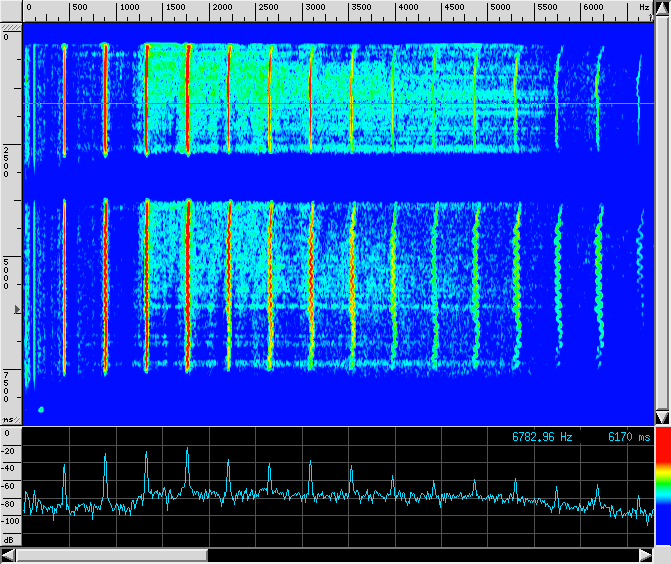Click the ms unit label on time axis

pyautogui.click(x=8, y=419)
